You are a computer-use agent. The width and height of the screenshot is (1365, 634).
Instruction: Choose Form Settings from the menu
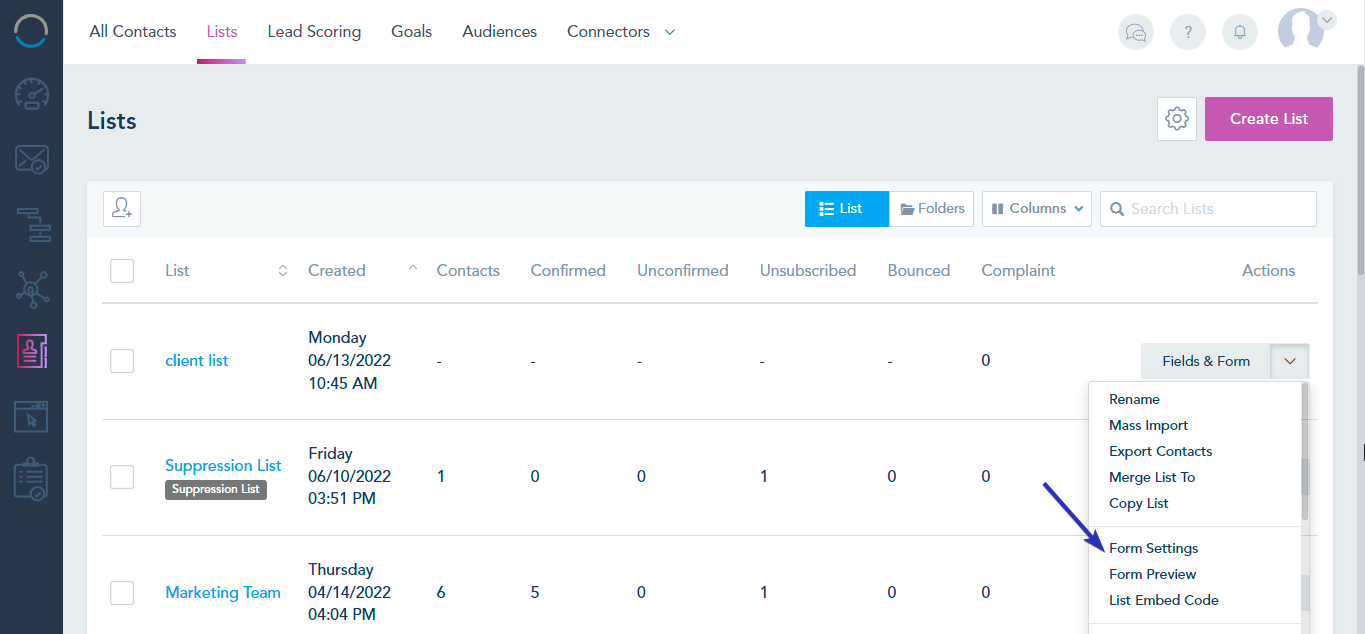(1153, 548)
